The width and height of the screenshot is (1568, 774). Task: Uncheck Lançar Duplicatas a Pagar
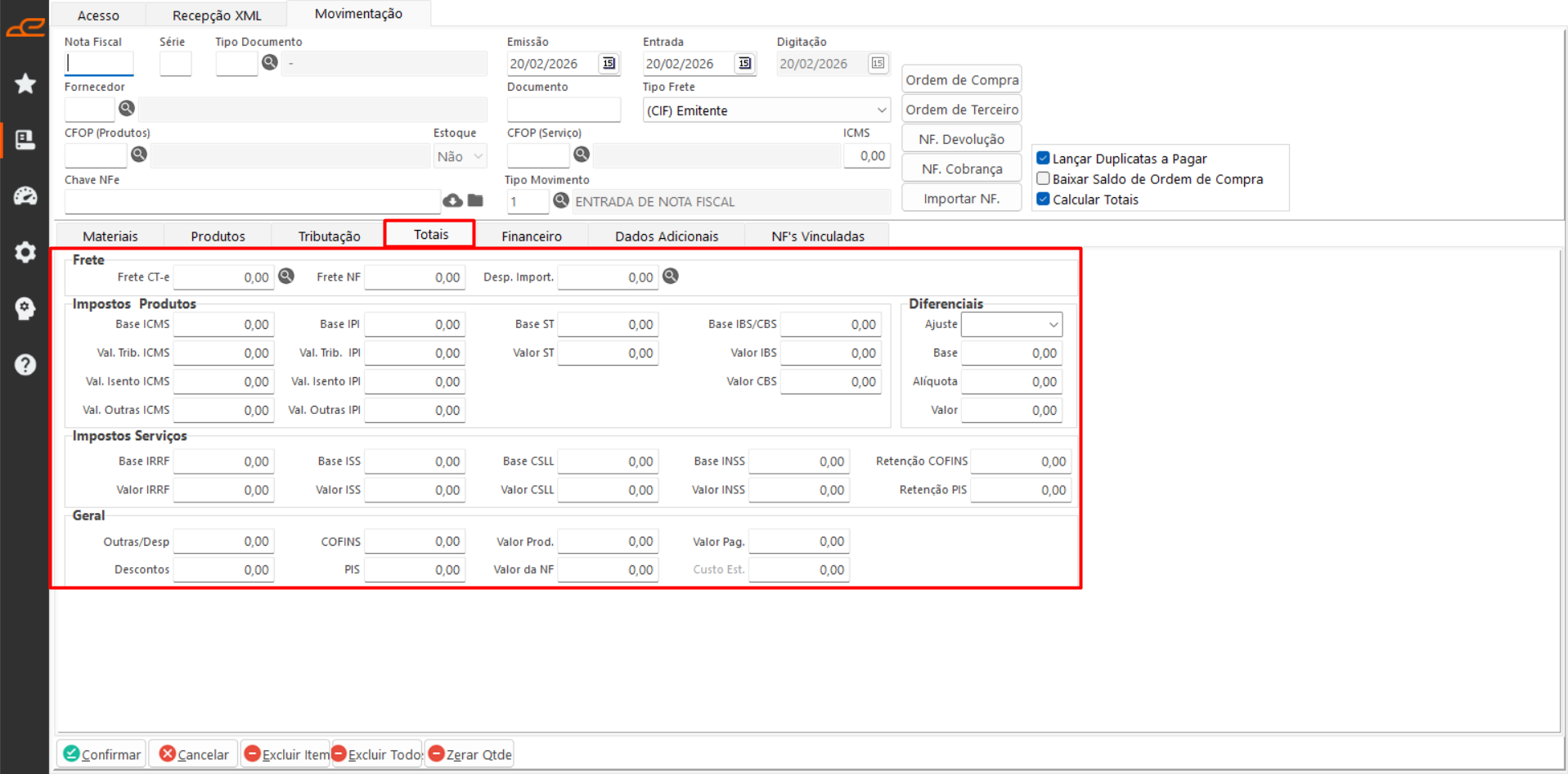click(x=1043, y=158)
